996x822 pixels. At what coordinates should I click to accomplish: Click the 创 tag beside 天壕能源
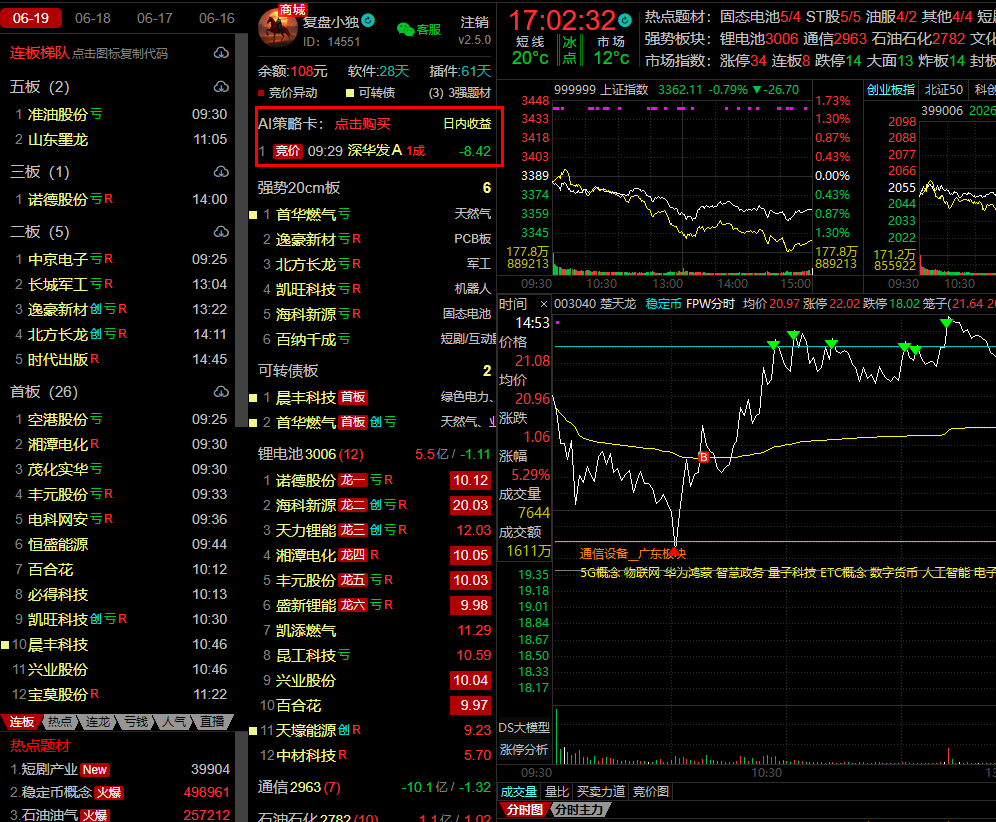[x=344, y=730]
